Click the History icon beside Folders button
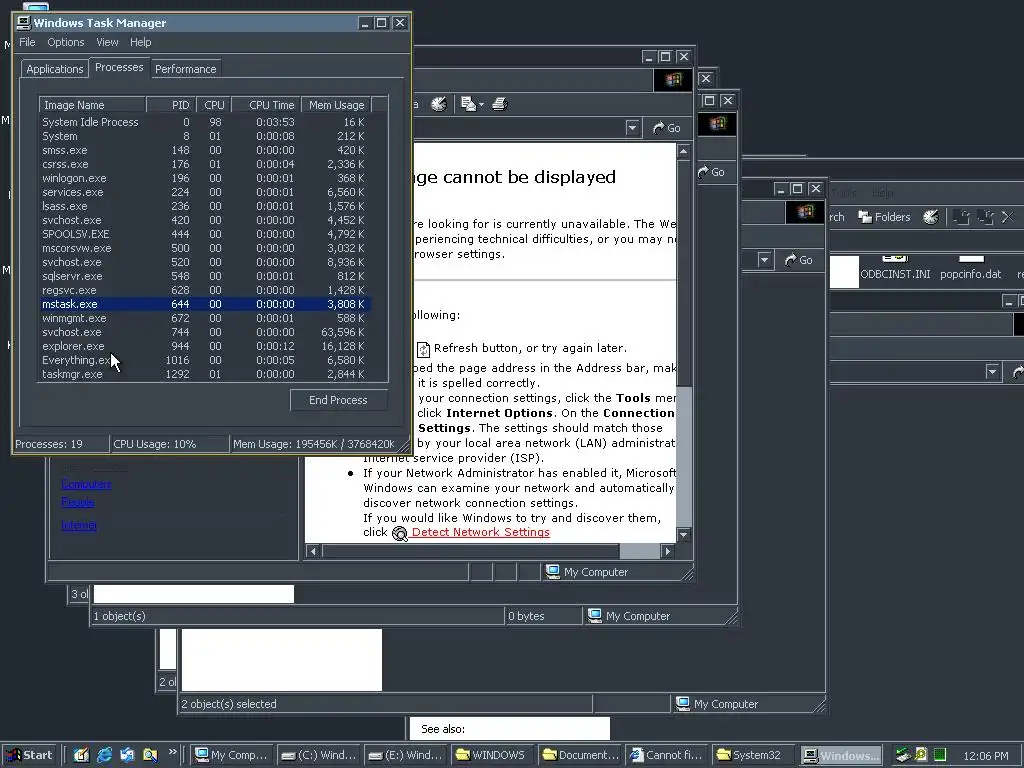 (x=931, y=217)
